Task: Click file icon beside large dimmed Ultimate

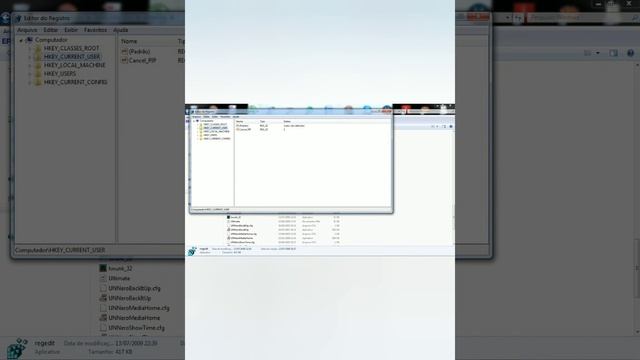Action: (x=103, y=278)
